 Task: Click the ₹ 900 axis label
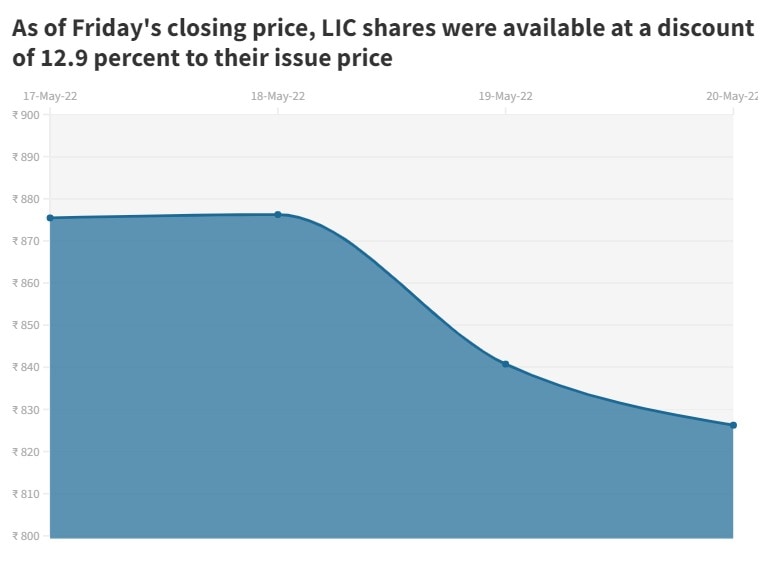25,115
